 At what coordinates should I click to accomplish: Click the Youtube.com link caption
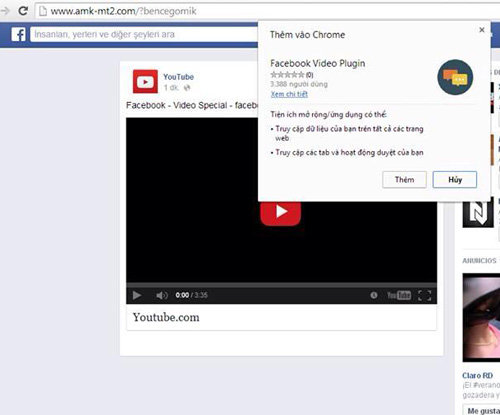(166, 317)
